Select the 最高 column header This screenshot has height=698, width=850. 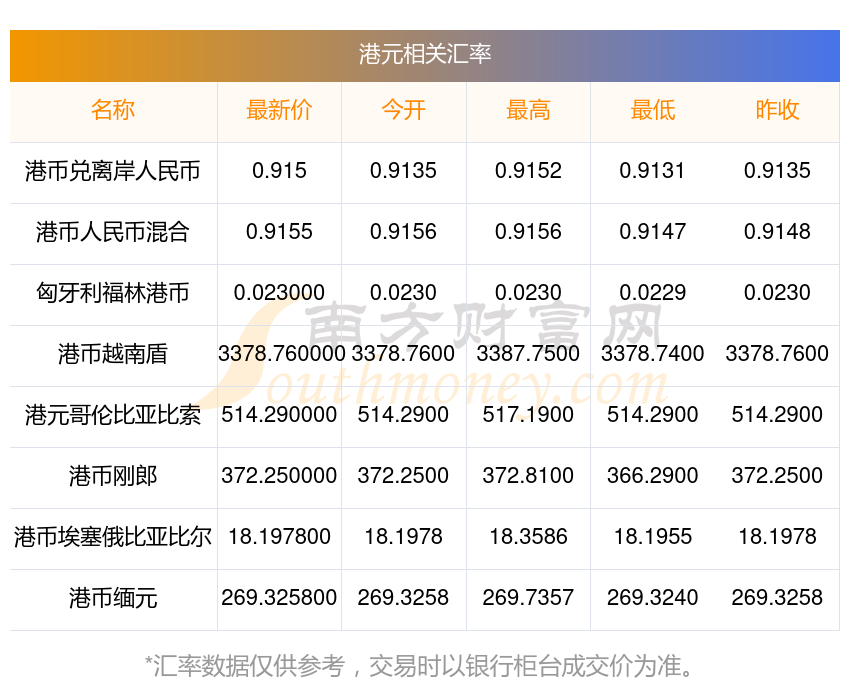point(528,110)
